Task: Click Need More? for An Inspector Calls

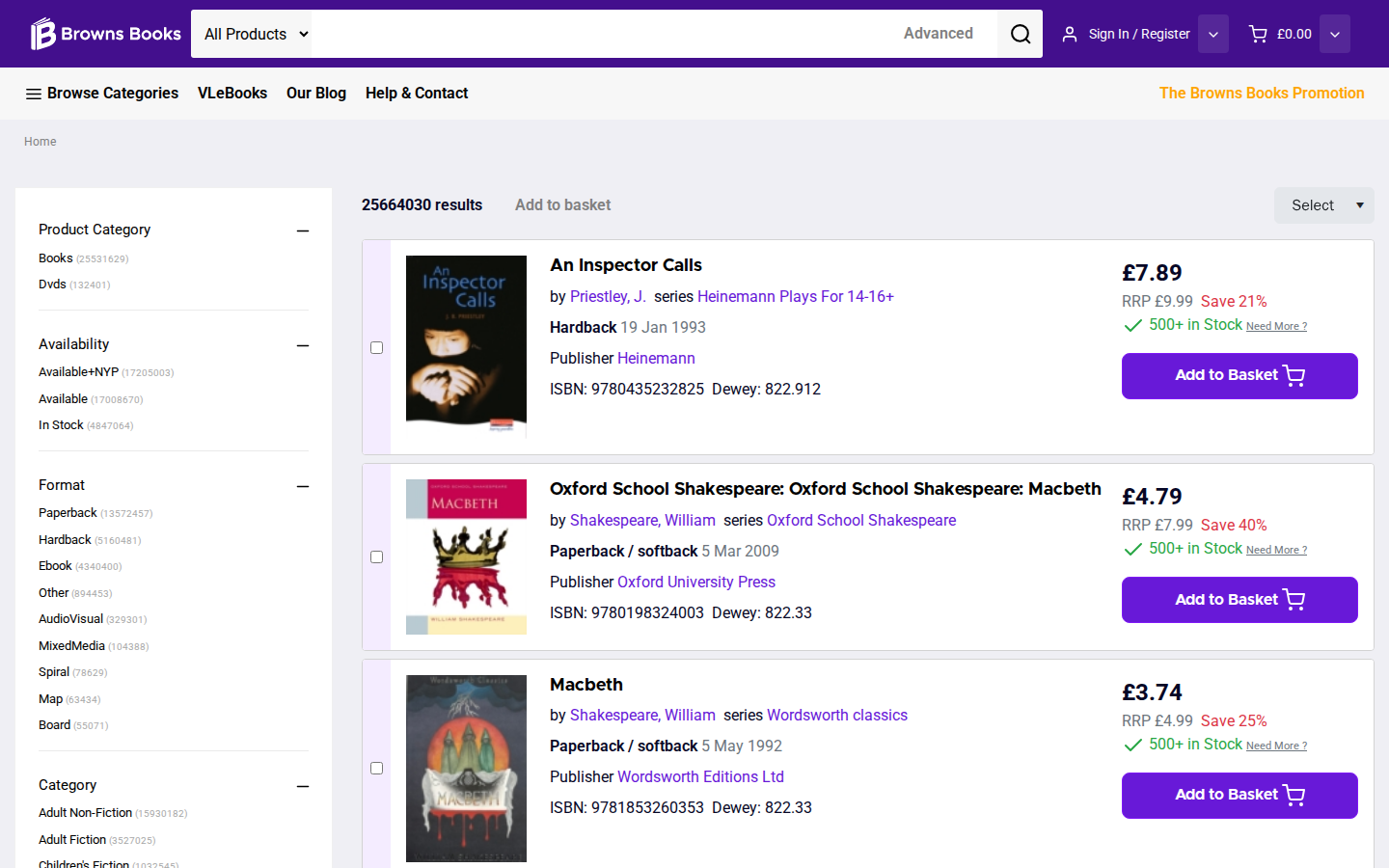Action: [x=1276, y=327]
